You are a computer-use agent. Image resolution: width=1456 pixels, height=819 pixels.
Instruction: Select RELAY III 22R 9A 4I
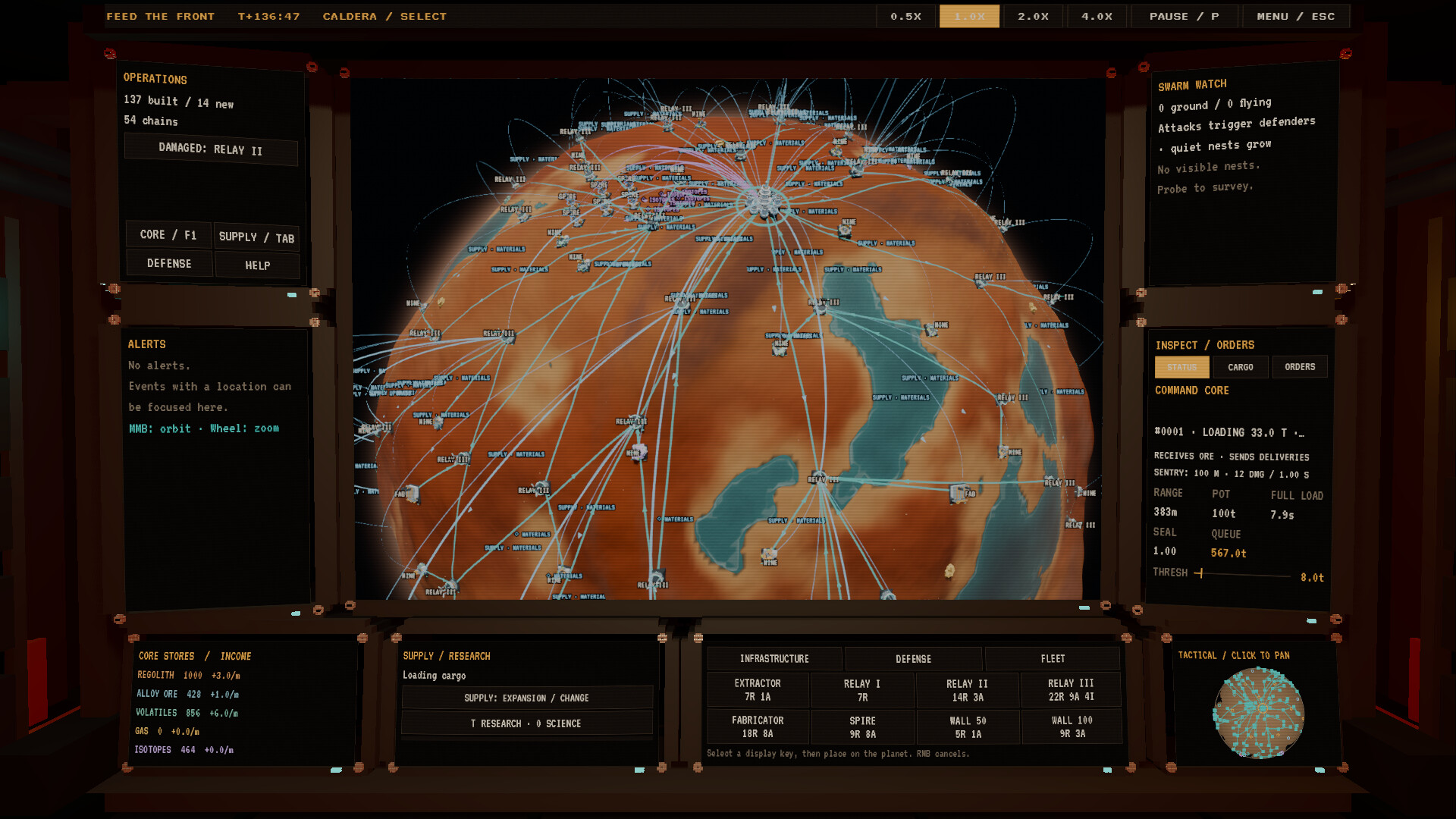pyautogui.click(x=1071, y=690)
